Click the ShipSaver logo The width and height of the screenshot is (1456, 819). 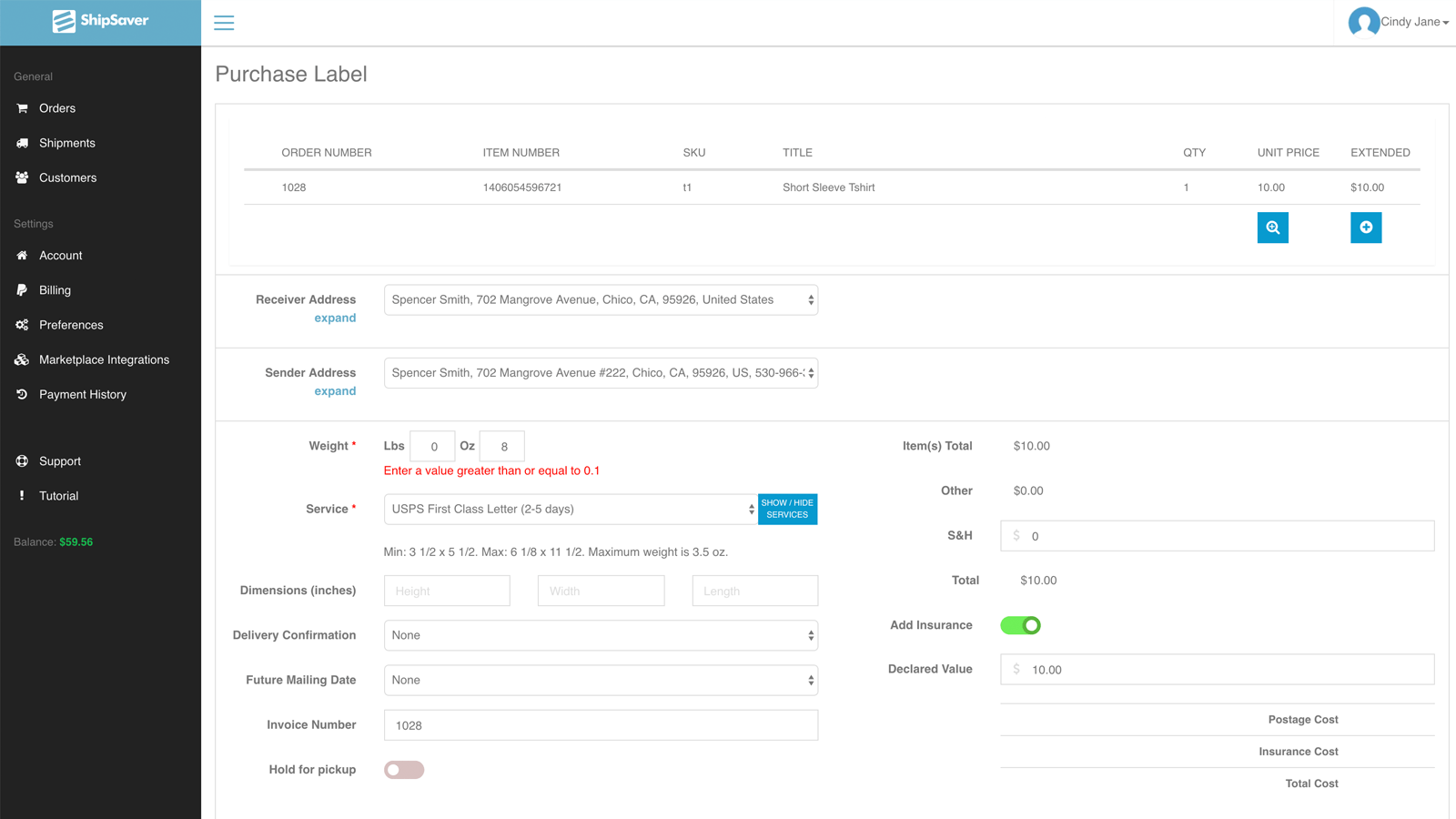100,19
